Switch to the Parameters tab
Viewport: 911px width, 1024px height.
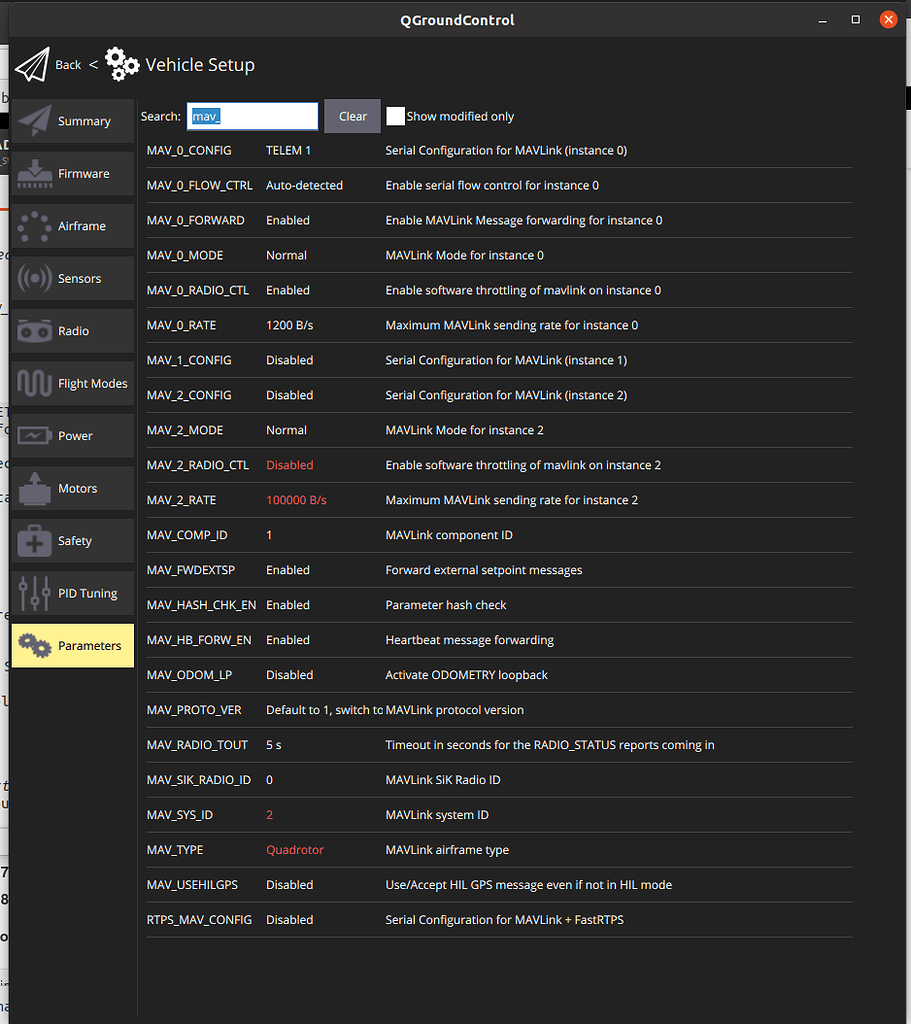[72, 645]
